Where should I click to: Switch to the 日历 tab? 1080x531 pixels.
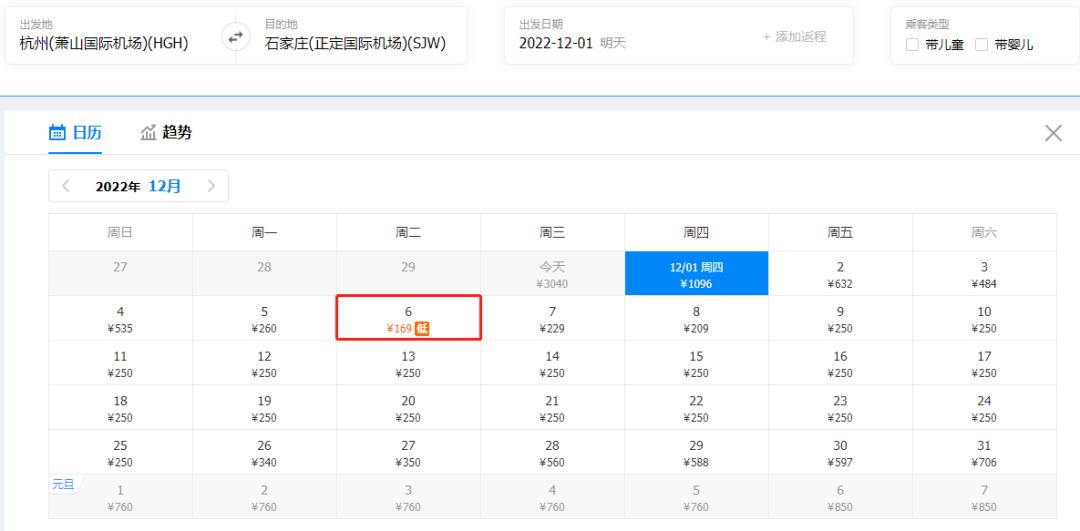click(75, 132)
